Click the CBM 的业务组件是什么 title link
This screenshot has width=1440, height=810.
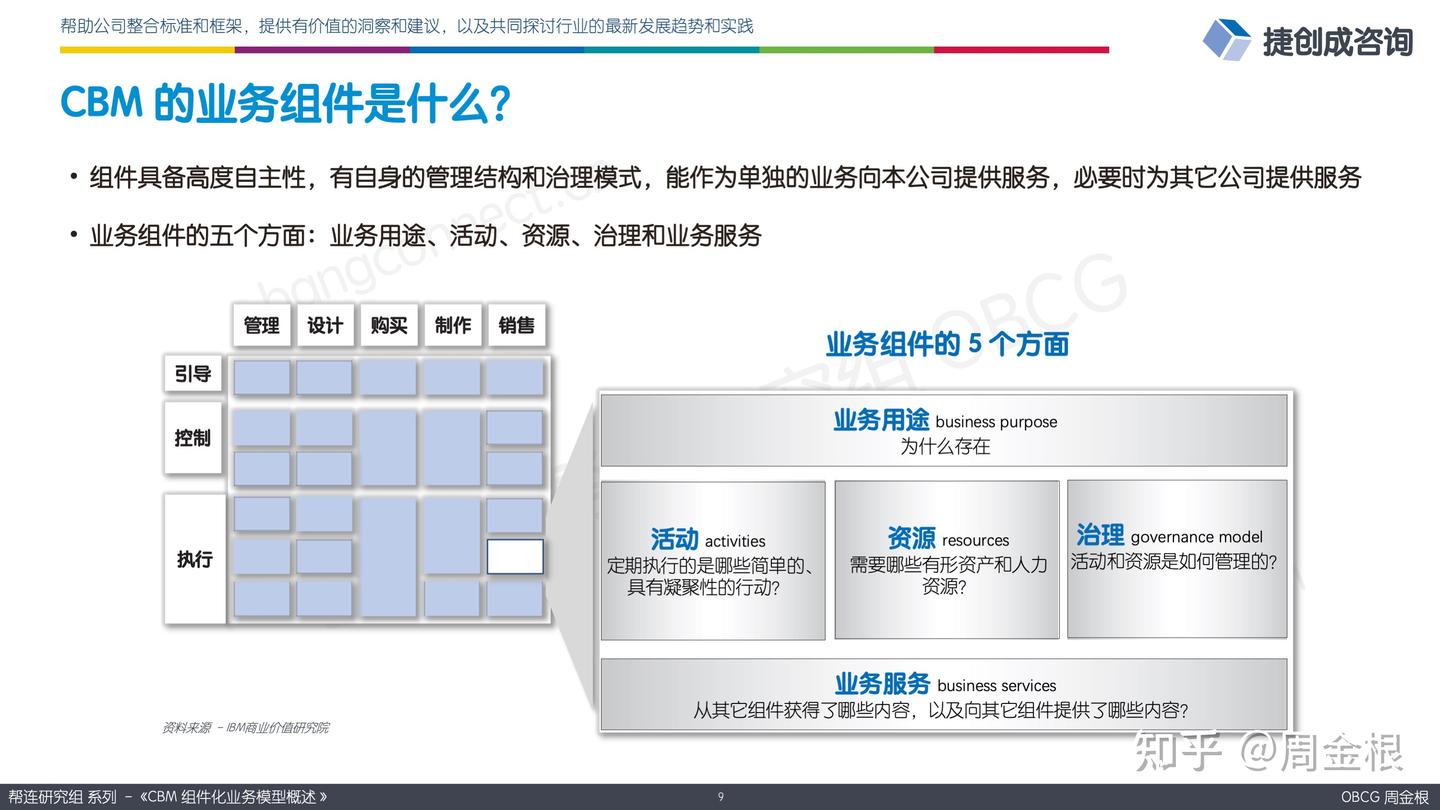pos(287,101)
